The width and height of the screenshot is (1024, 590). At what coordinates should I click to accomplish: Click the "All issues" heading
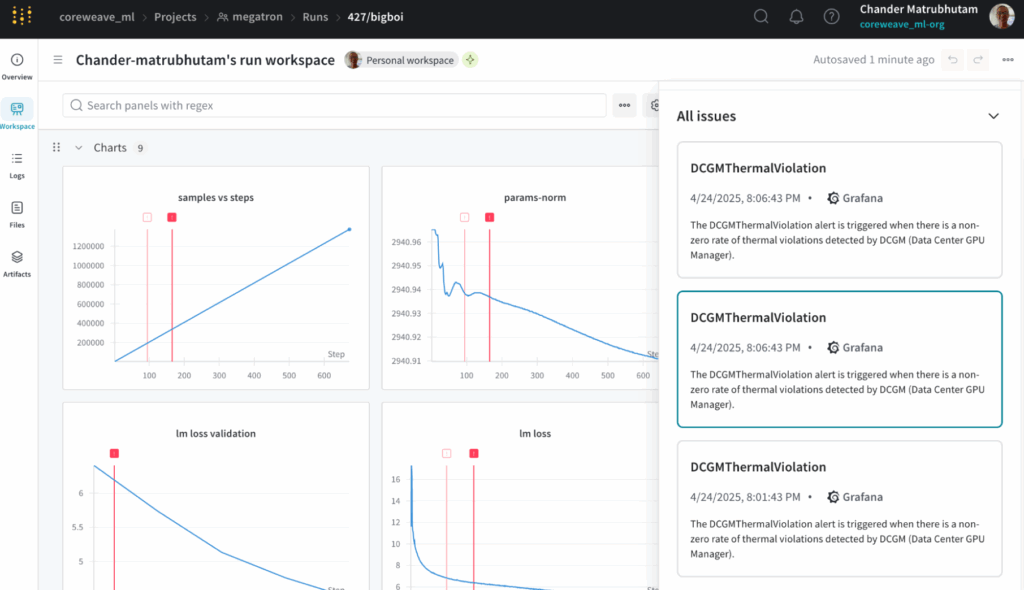click(706, 116)
